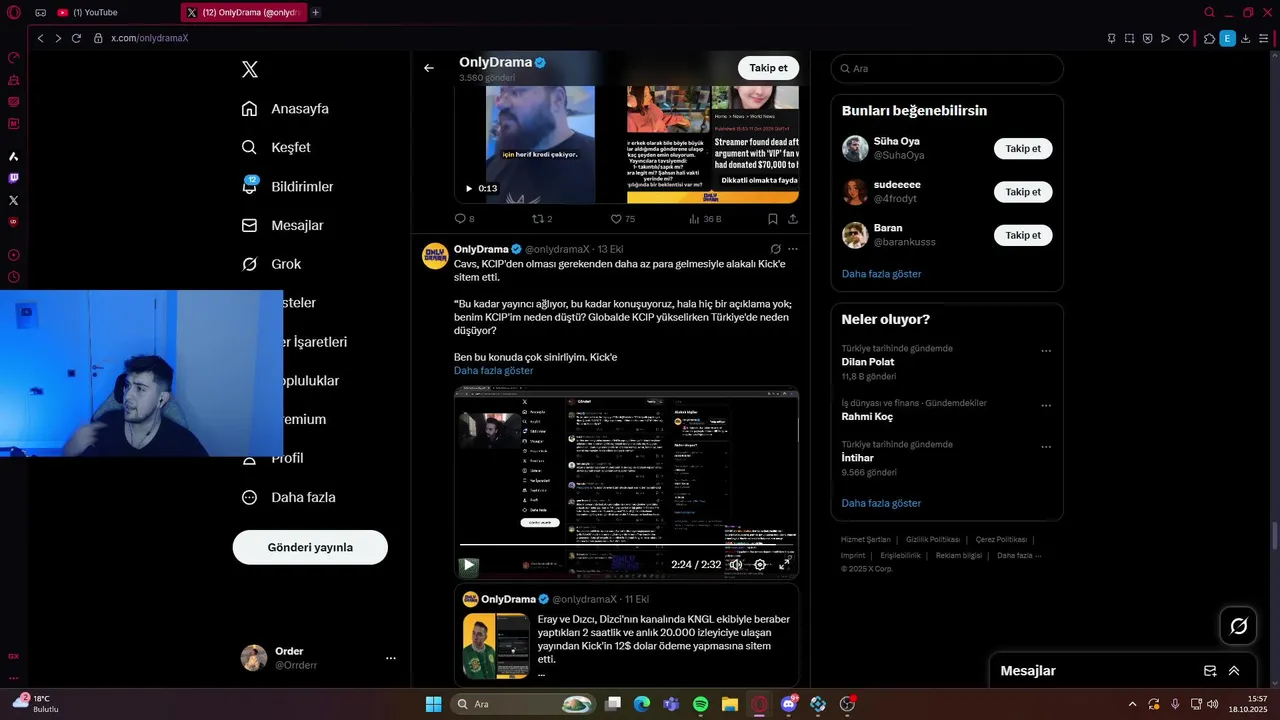The width and height of the screenshot is (1280, 720).
Task: Click Grok icon on Cavs post
Action: tap(775, 249)
